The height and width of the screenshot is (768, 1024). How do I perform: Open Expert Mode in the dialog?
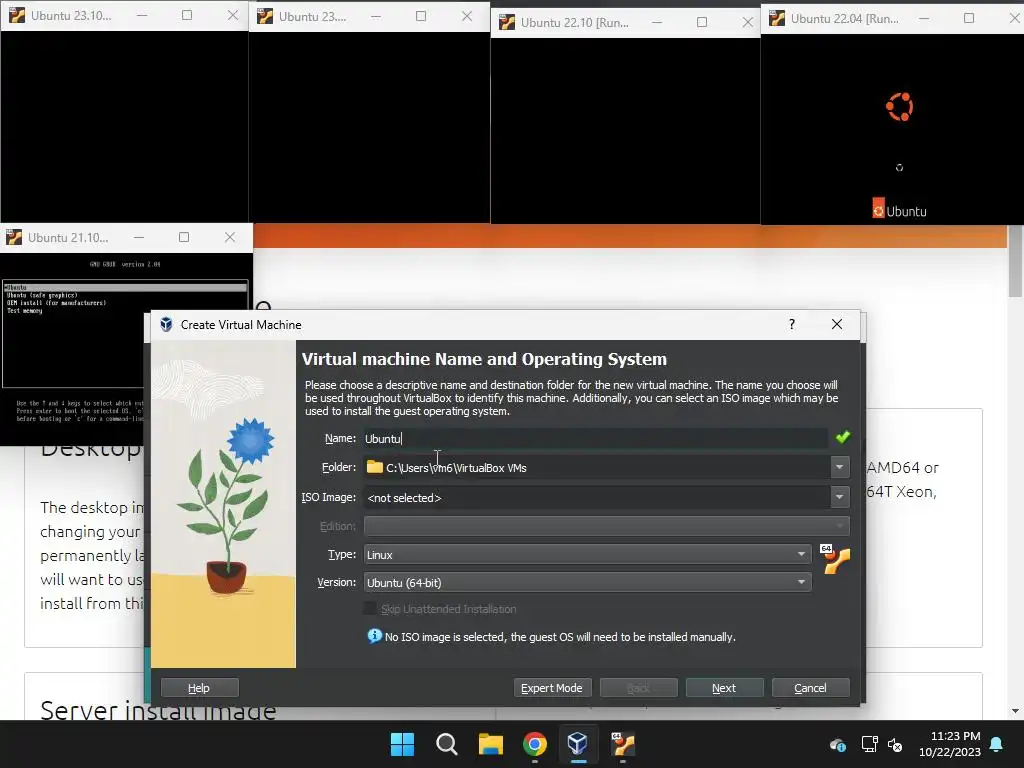(x=552, y=688)
